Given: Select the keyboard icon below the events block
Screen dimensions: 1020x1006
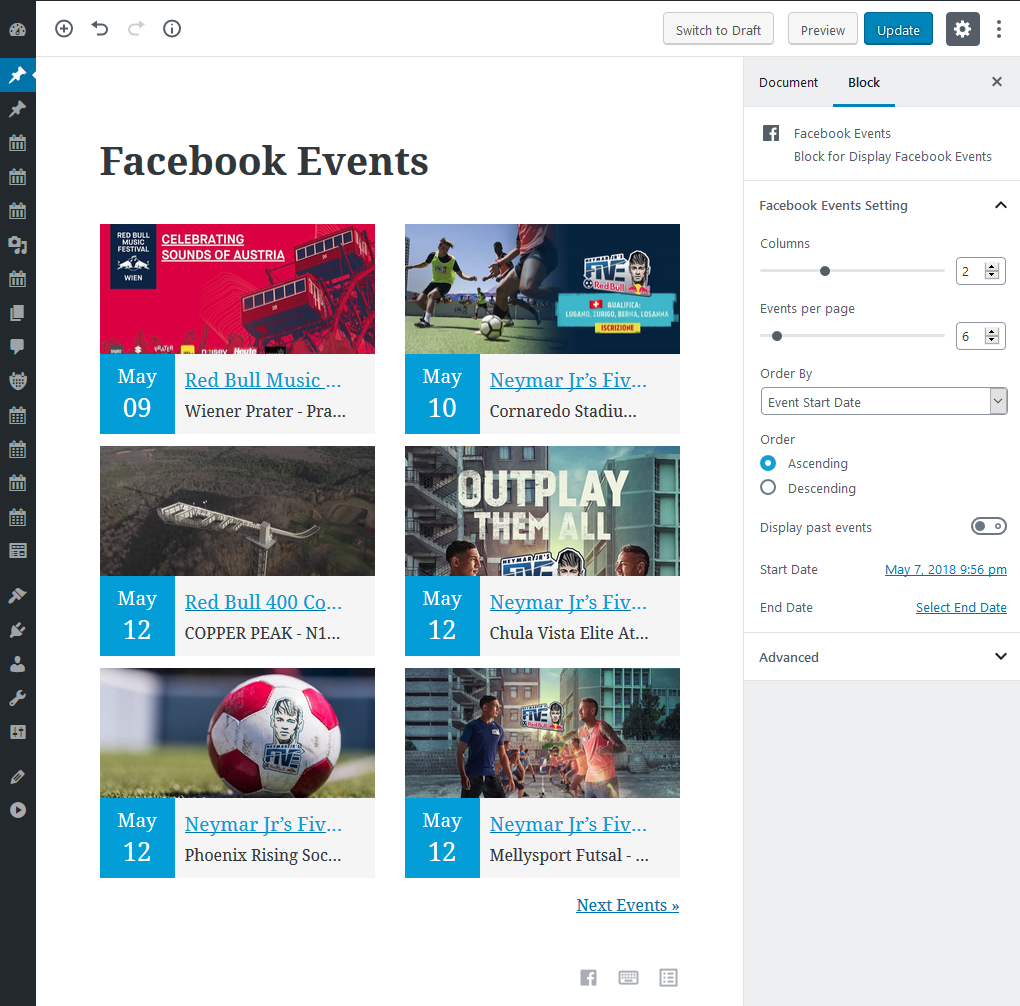Looking at the screenshot, I should 628,977.
